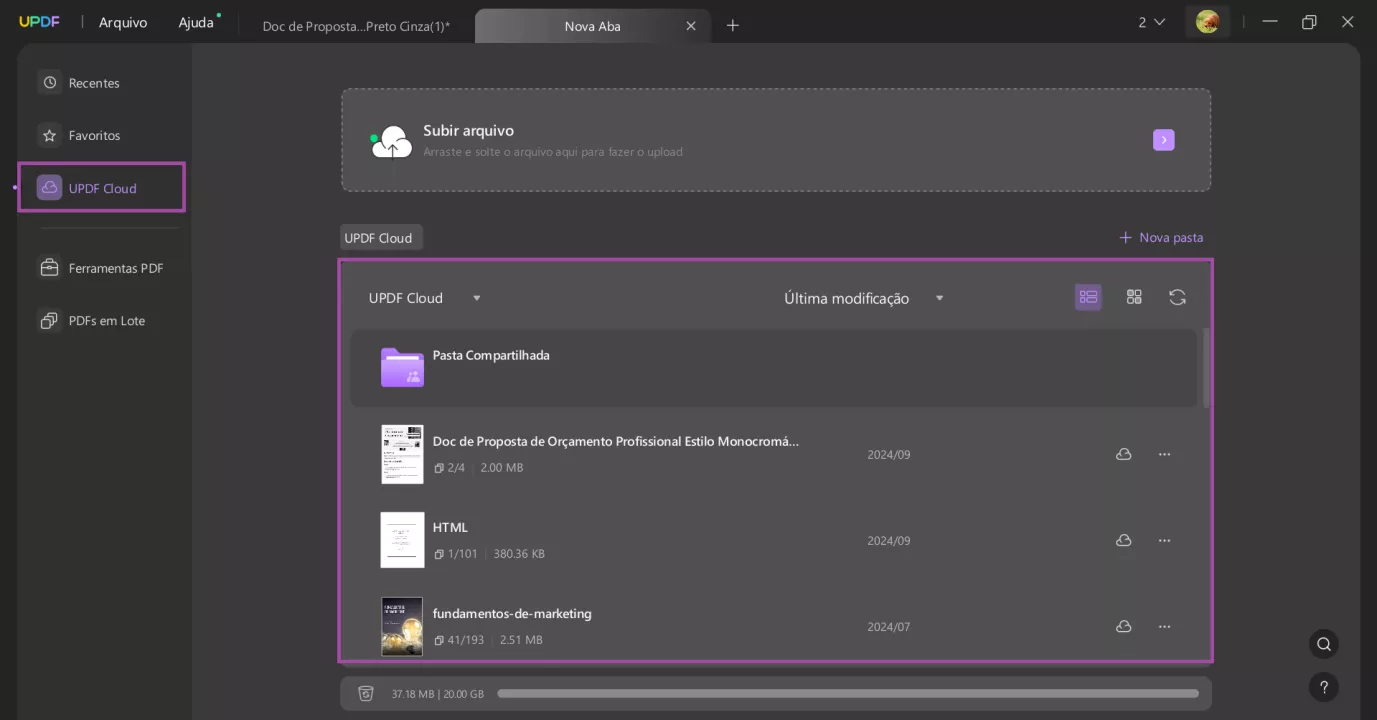Open Doc de Proposta thumbnail
Viewport: 1377px width, 720px height.
[x=402, y=454]
